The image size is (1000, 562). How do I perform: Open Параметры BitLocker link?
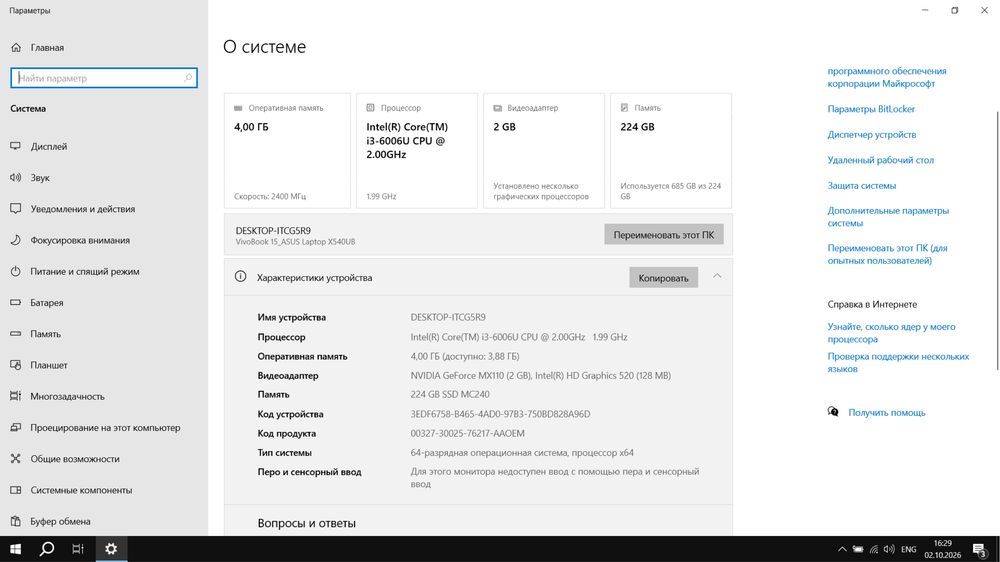871,109
